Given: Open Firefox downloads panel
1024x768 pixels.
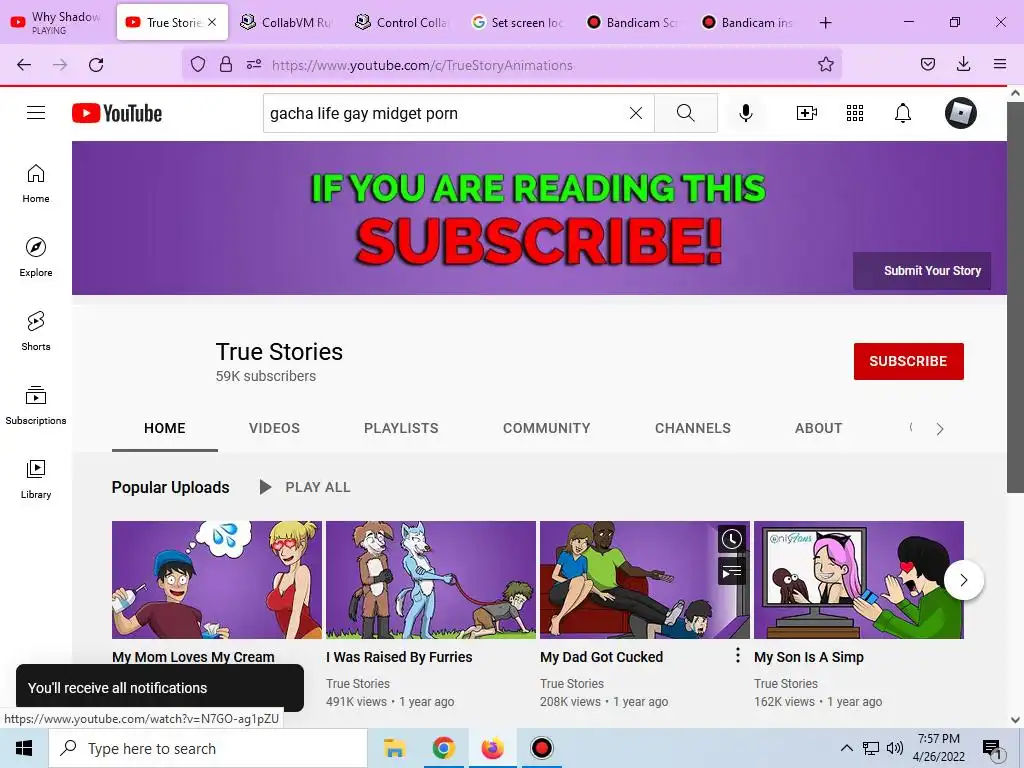Looking at the screenshot, I should 963,64.
